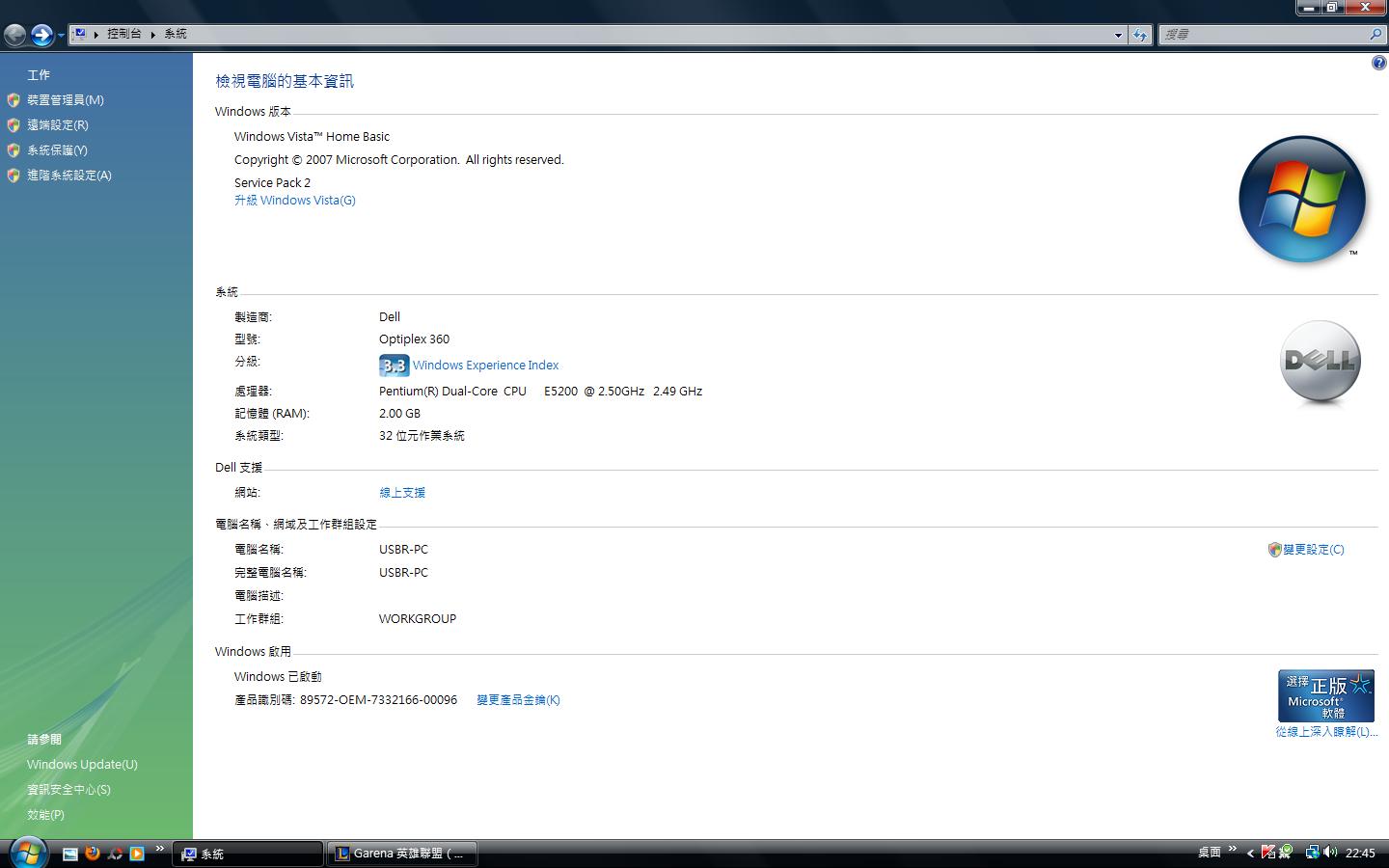This screenshot has width=1389, height=868.
Task: Open the Windows Start orb
Action: pos(28,853)
